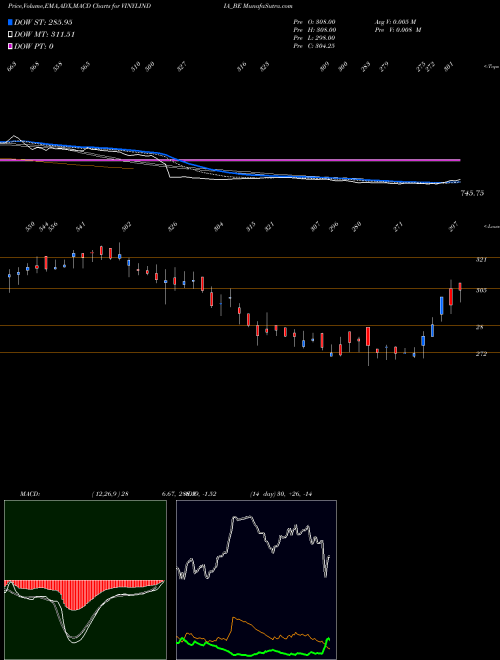
Task: Click the '(12,26,9) 28' MACD parameters text
Action: pyautogui.click(x=110, y=494)
